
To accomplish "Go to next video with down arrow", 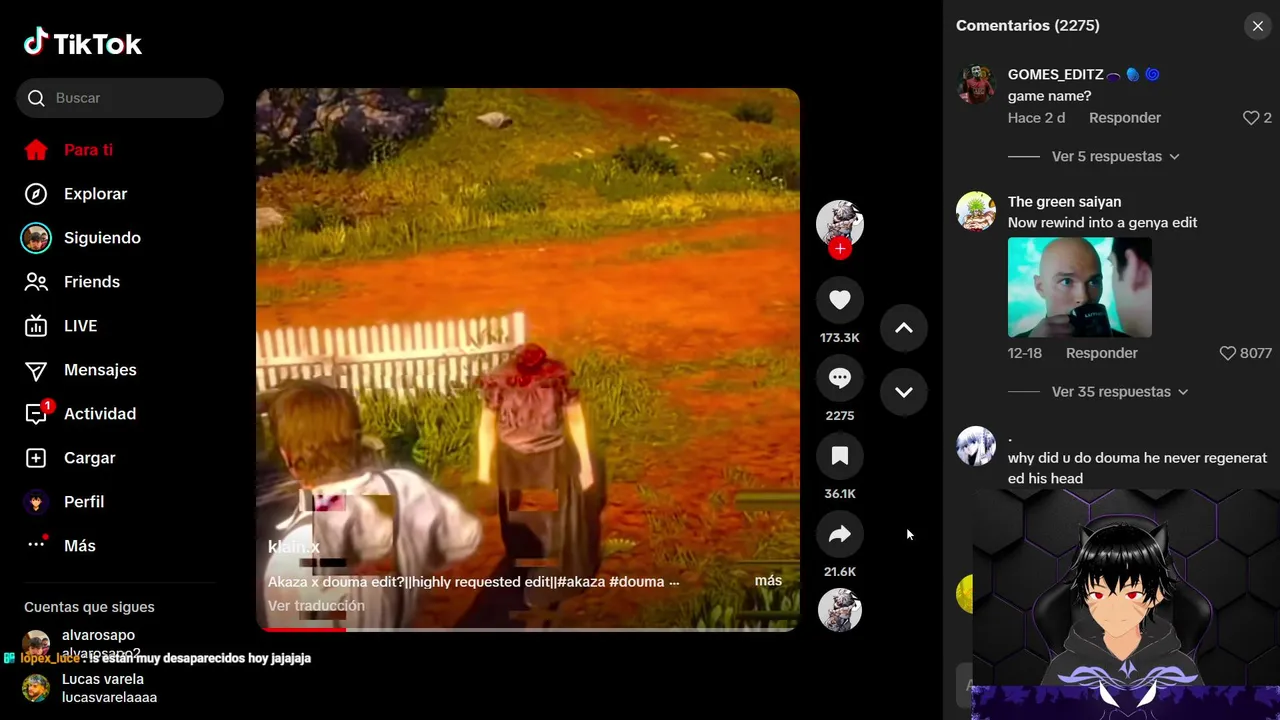I will pyautogui.click(x=904, y=392).
